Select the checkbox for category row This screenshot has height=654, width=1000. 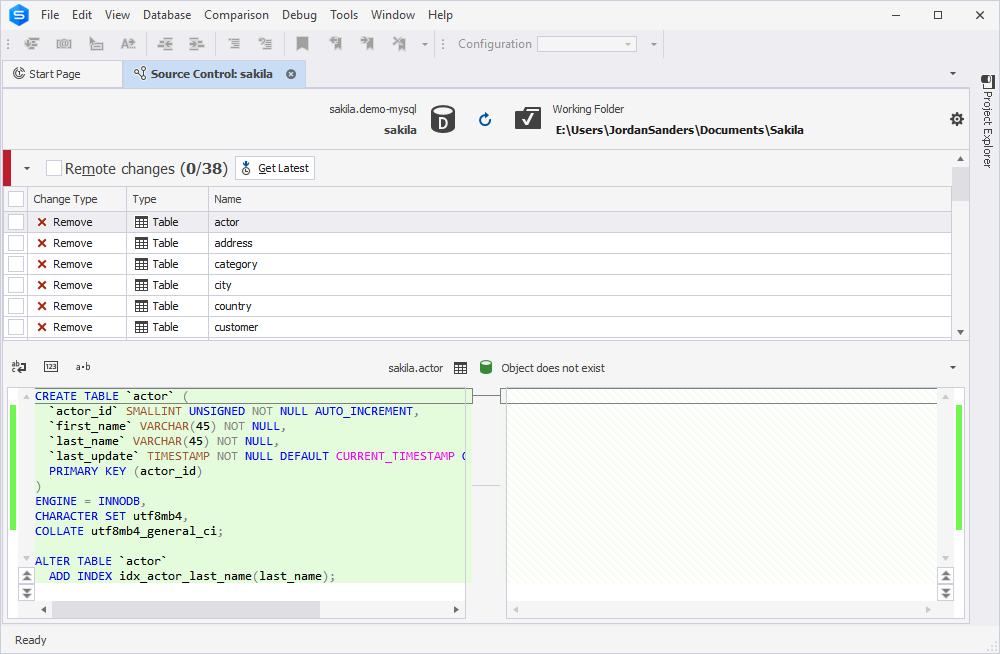(x=16, y=264)
